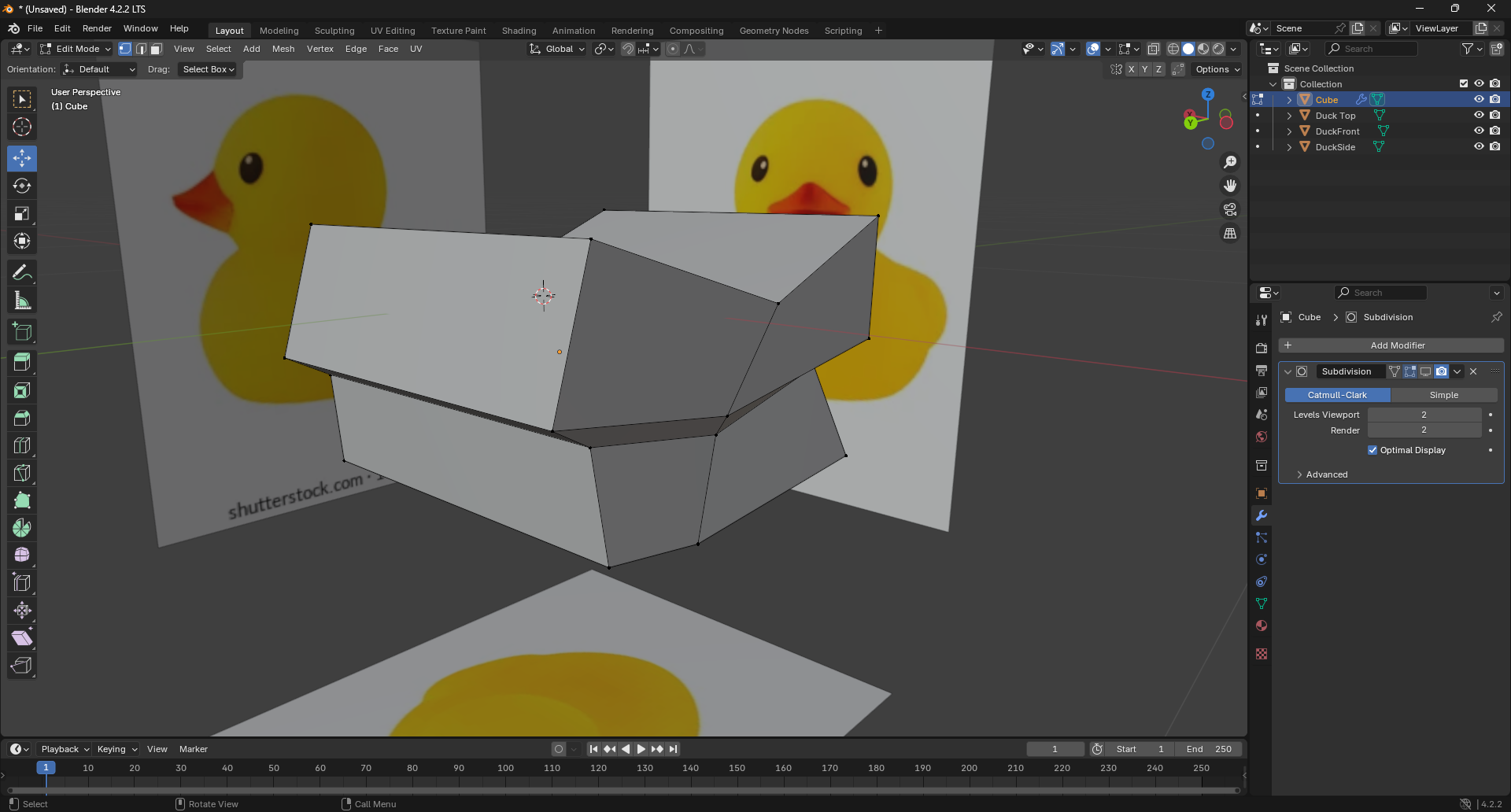Expand the DuckFront tree item
This screenshot has width=1511, height=812.
pyautogui.click(x=1289, y=131)
